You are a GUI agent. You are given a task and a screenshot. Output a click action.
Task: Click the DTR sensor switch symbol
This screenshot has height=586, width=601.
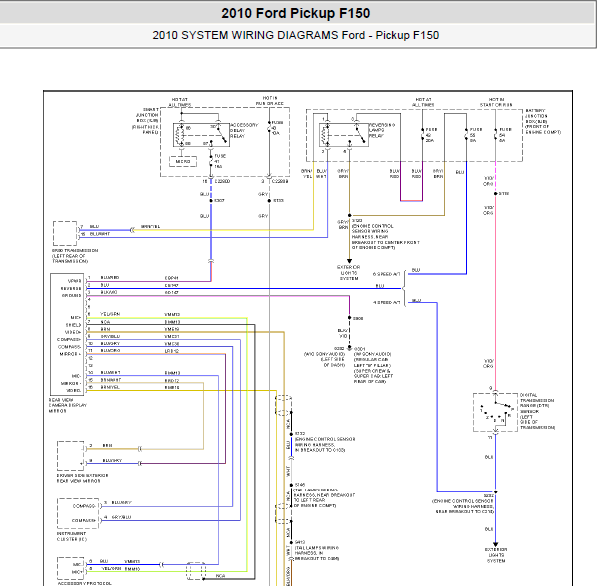pos(495,412)
